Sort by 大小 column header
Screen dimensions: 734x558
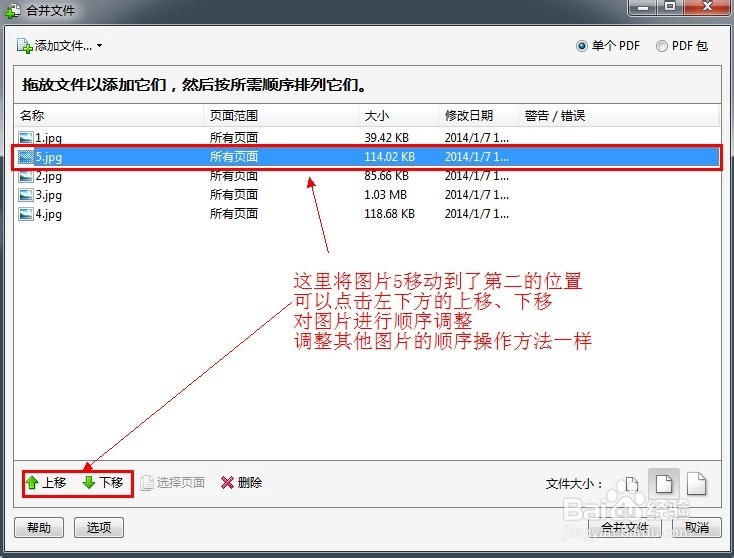click(x=398, y=116)
